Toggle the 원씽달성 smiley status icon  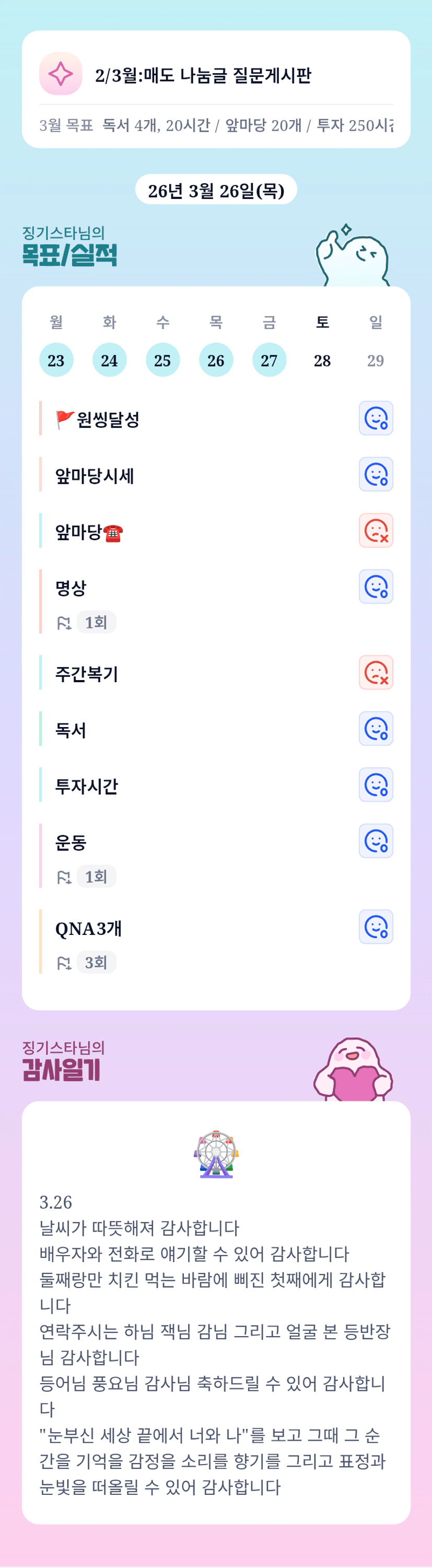tap(376, 418)
